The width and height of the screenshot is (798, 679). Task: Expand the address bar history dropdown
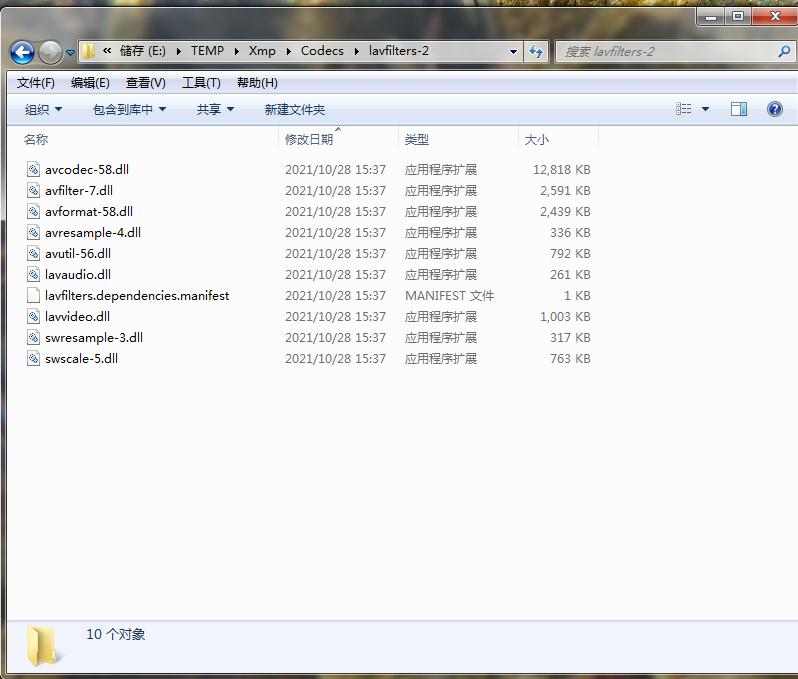(513, 51)
